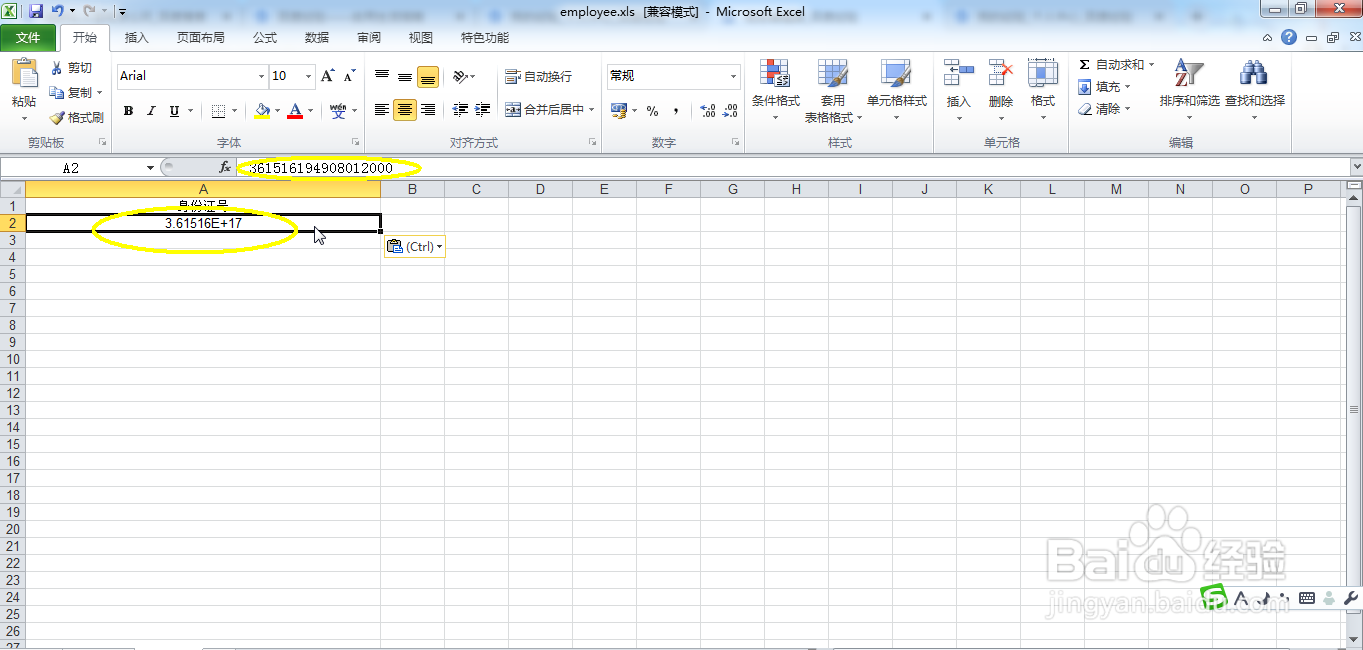Click the Undo arrow in quick access toolbar
This screenshot has width=1363, height=650.
click(x=58, y=11)
